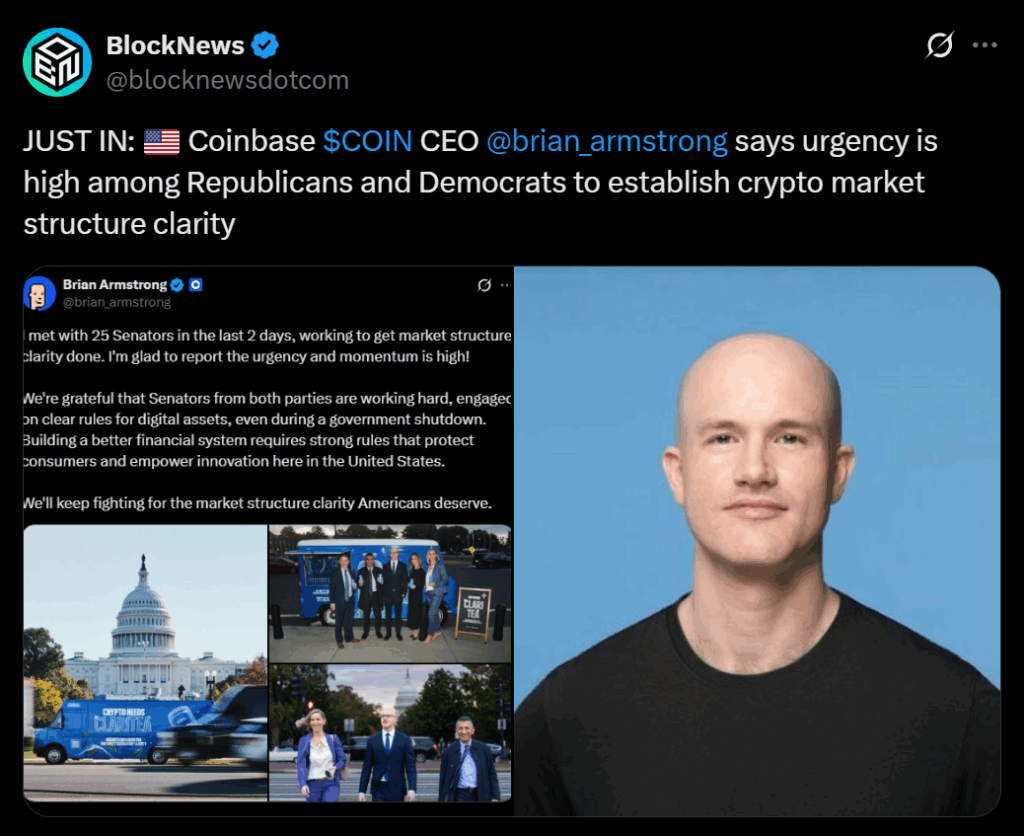Click the BlockNews account name
1024x836 pixels.
175,46
